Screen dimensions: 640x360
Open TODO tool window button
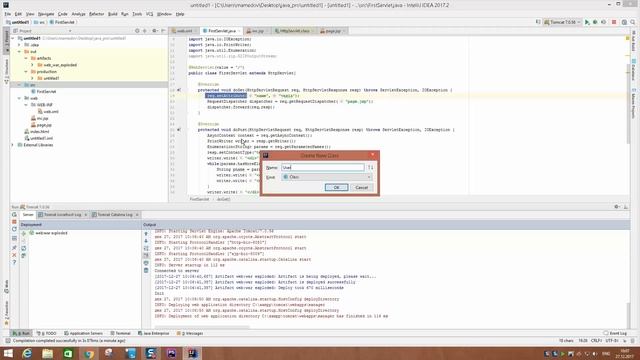pyautogui.click(x=47, y=333)
